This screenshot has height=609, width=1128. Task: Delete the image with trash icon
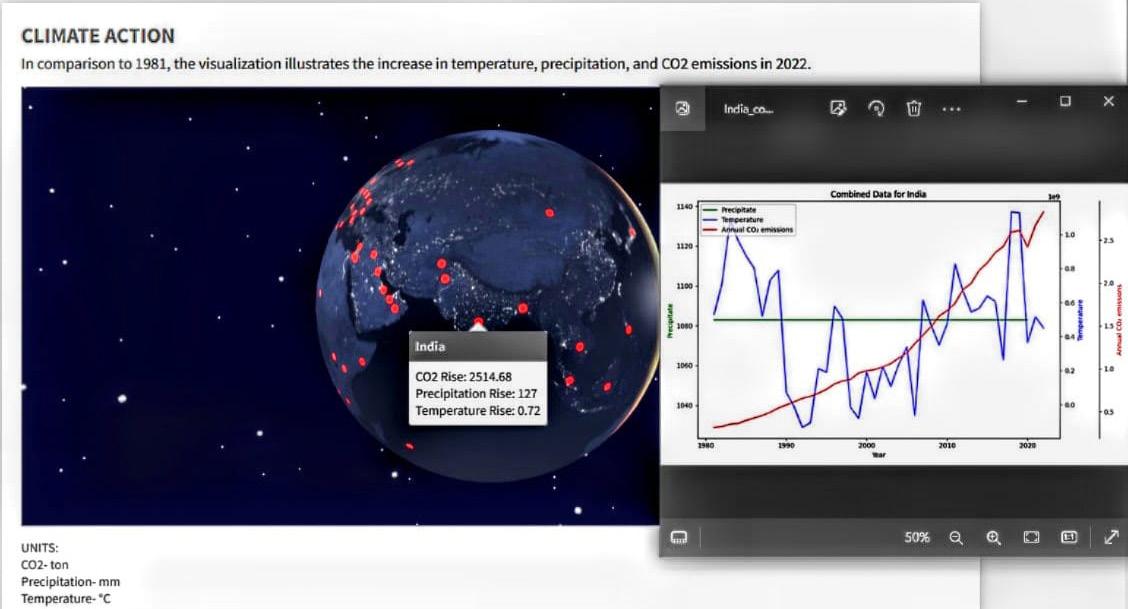click(x=914, y=109)
